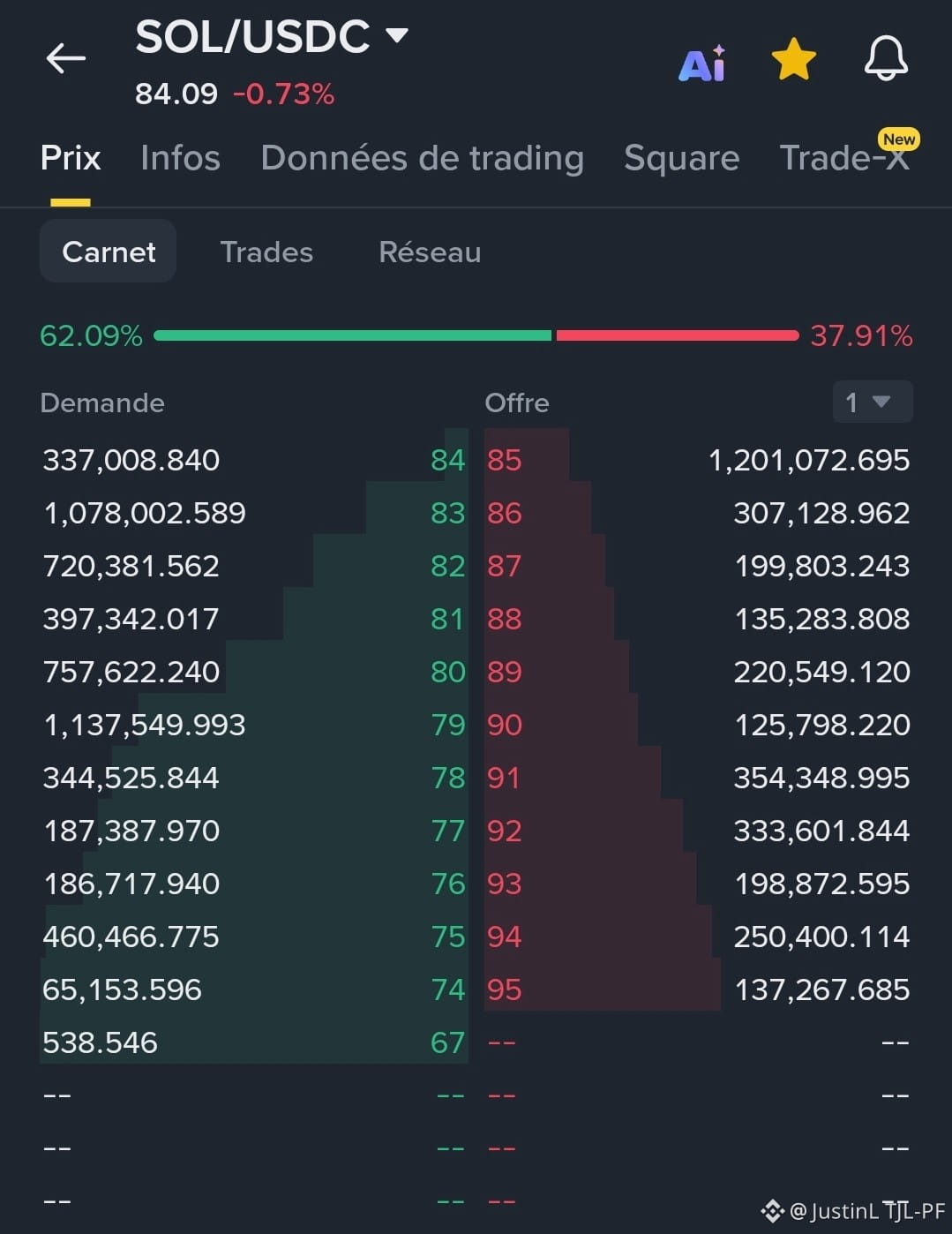Switch to the Prix tab
This screenshot has width=952, height=1234.
(71, 158)
